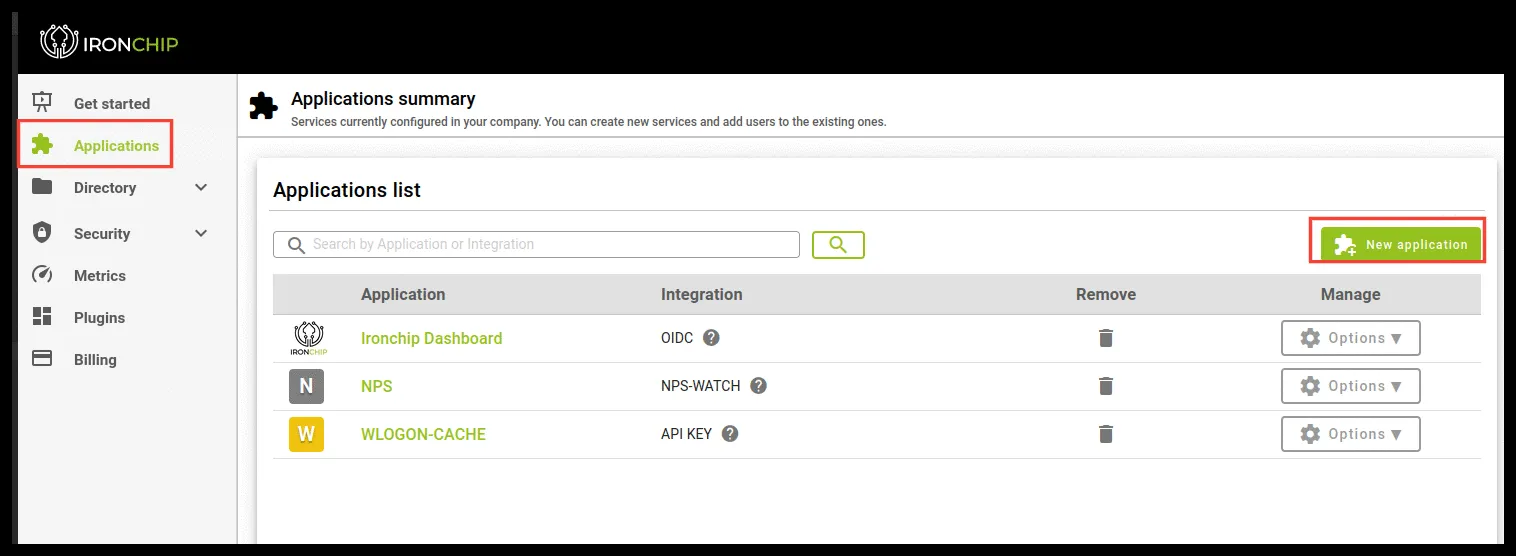Image resolution: width=1516 pixels, height=556 pixels.
Task: Expand the Directory menu chevron
Action: pyautogui.click(x=201, y=187)
